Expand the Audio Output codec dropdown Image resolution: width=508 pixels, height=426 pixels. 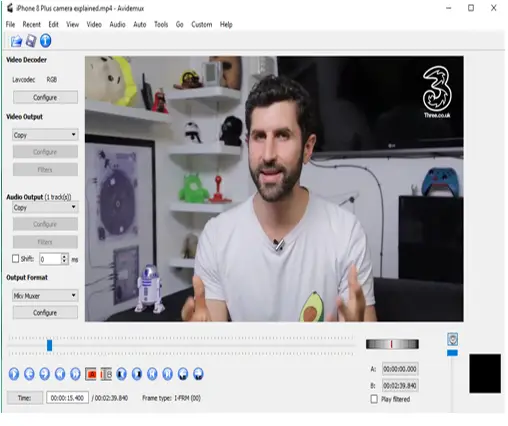(x=45, y=207)
